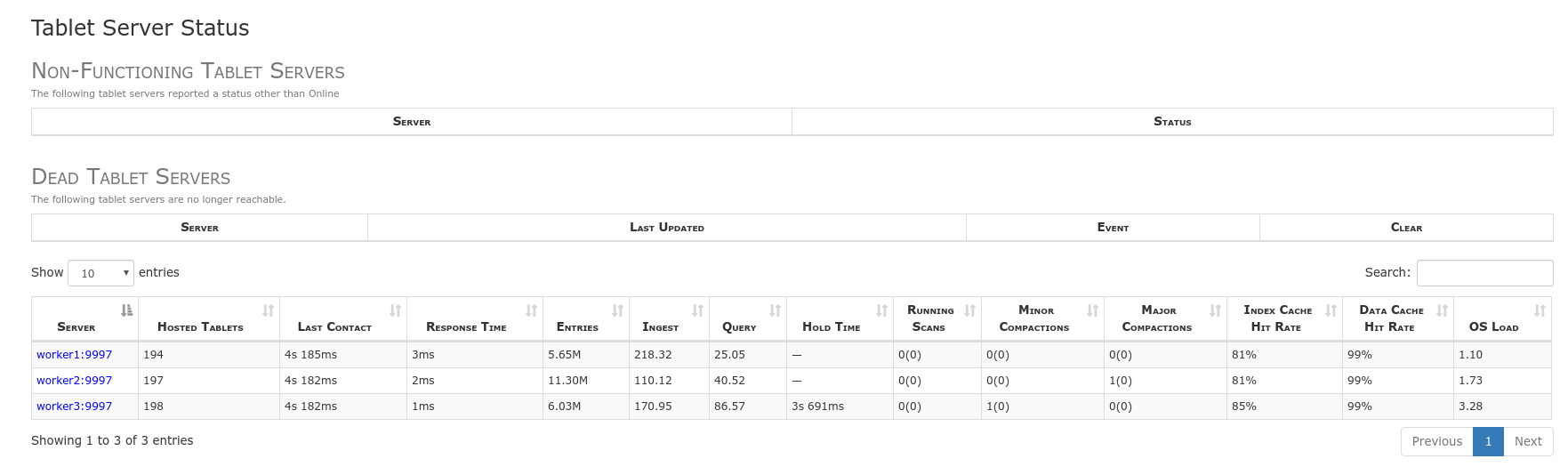Sort by Last Contact using sort icon
This screenshot has width=1568, height=475.
click(x=395, y=310)
